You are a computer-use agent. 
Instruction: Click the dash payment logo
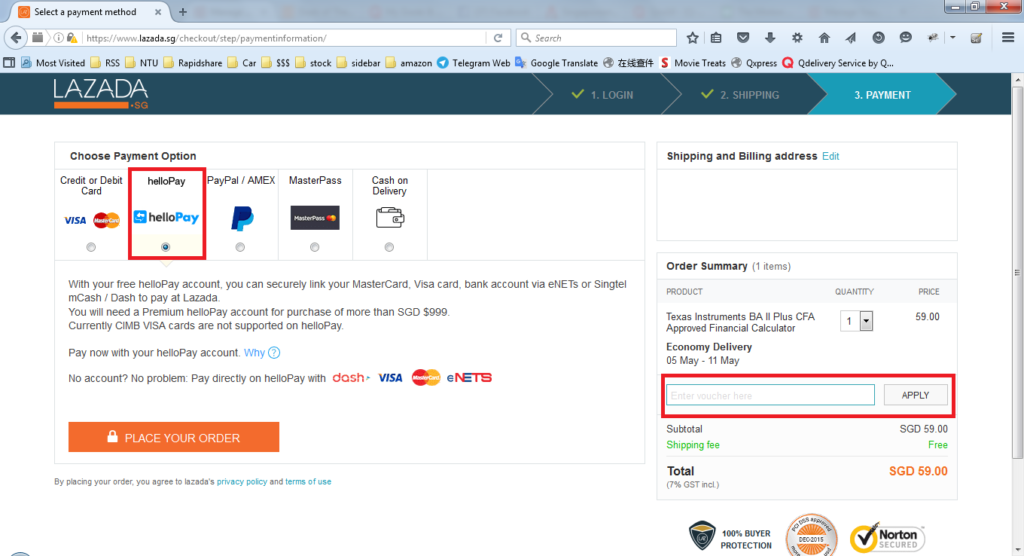(351, 378)
